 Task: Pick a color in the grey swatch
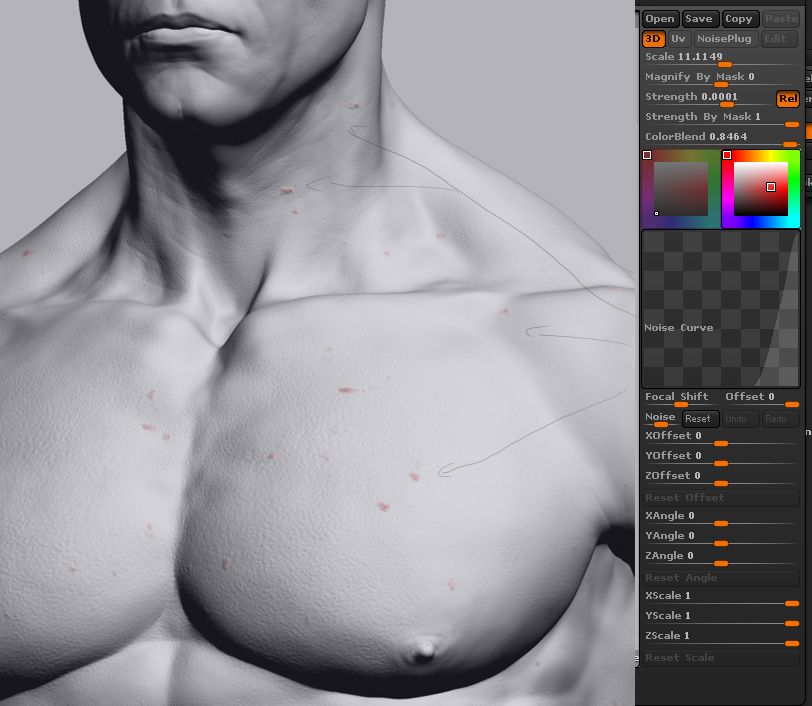pos(680,189)
